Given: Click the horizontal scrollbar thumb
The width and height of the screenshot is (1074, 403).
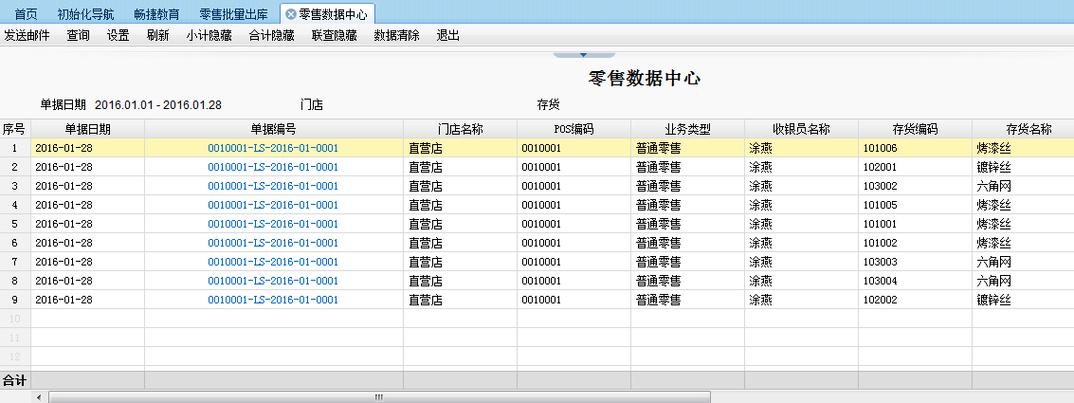Looking at the screenshot, I should point(379,398).
